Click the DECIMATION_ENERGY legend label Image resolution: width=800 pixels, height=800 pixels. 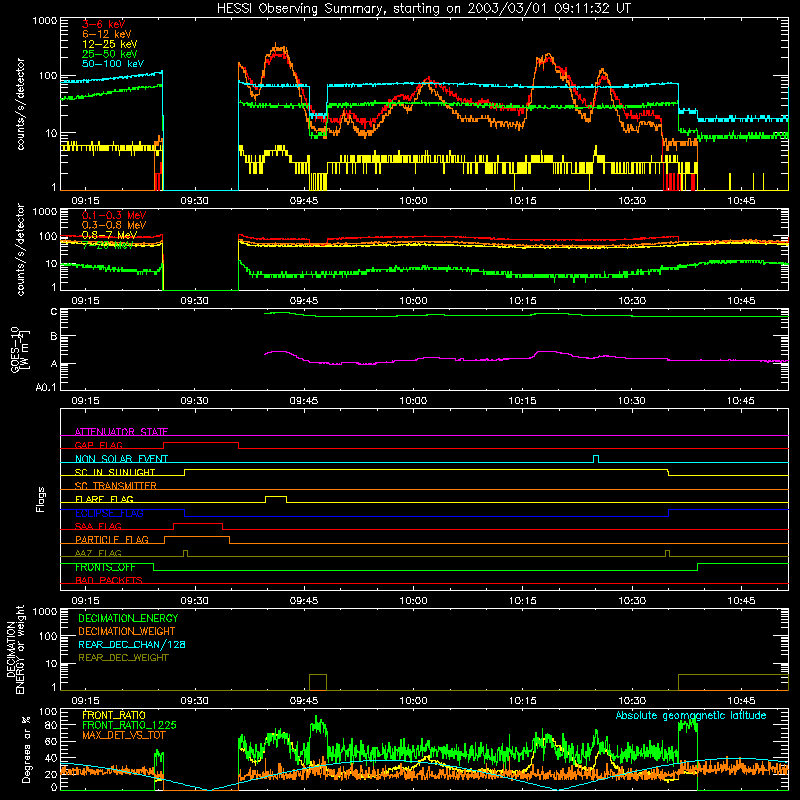(x=128, y=618)
